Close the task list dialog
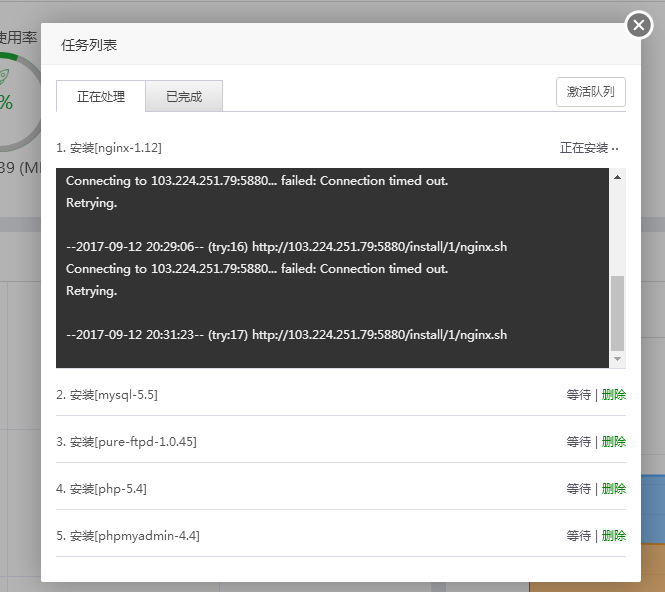Viewport: 665px width, 592px height. pyautogui.click(x=639, y=25)
